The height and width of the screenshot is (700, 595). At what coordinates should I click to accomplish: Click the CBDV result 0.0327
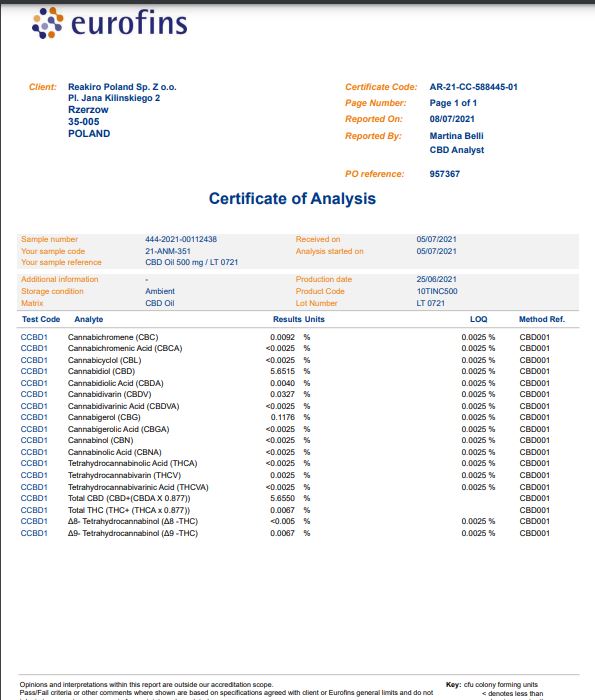[x=282, y=395]
